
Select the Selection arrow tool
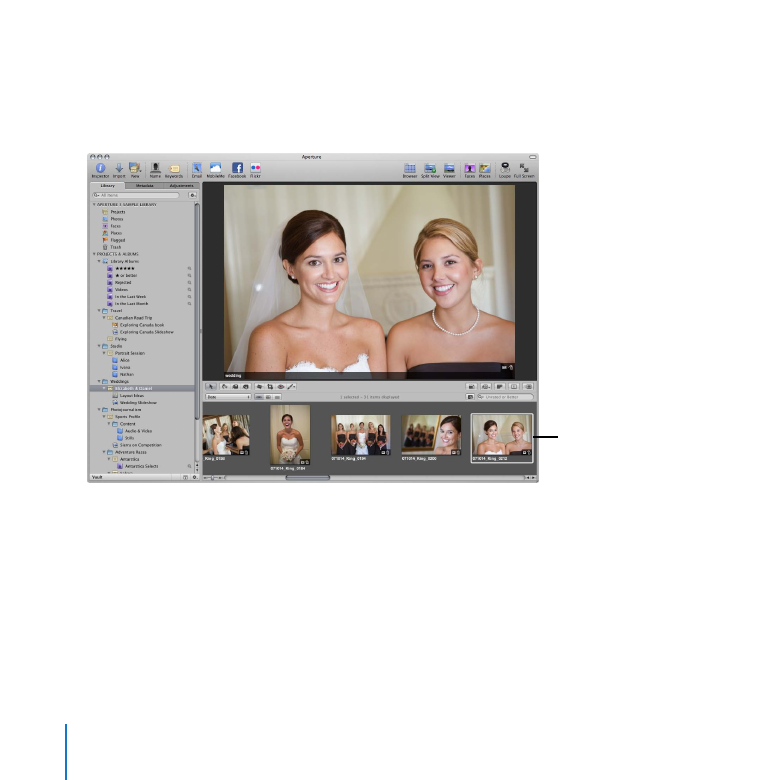point(211,387)
